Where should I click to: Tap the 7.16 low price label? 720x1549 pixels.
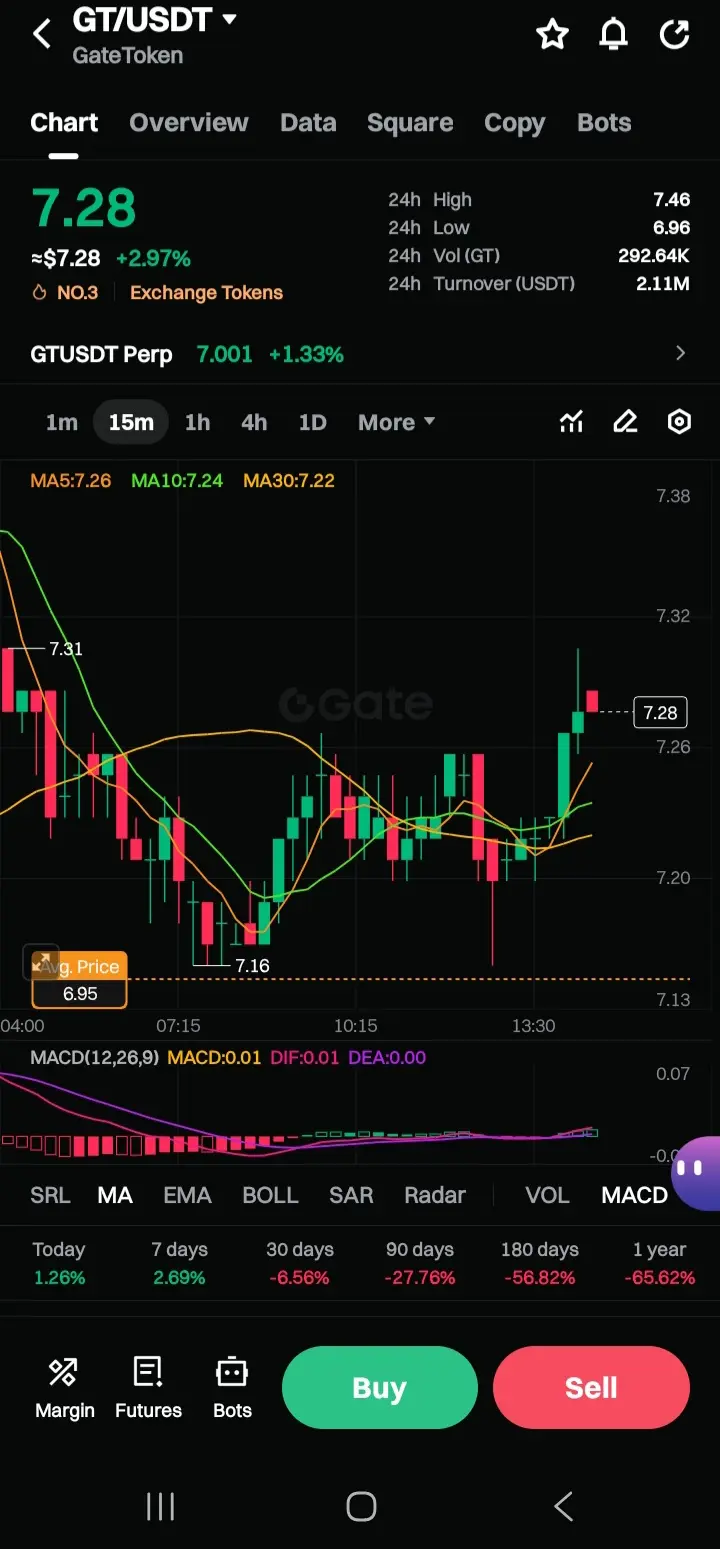(x=252, y=966)
